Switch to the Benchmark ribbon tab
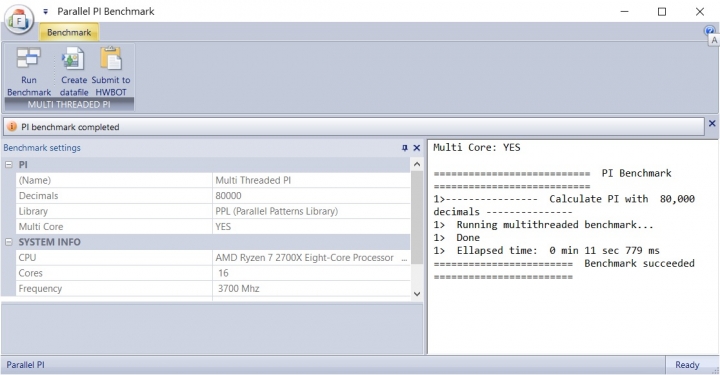The width and height of the screenshot is (720, 375). (69, 33)
